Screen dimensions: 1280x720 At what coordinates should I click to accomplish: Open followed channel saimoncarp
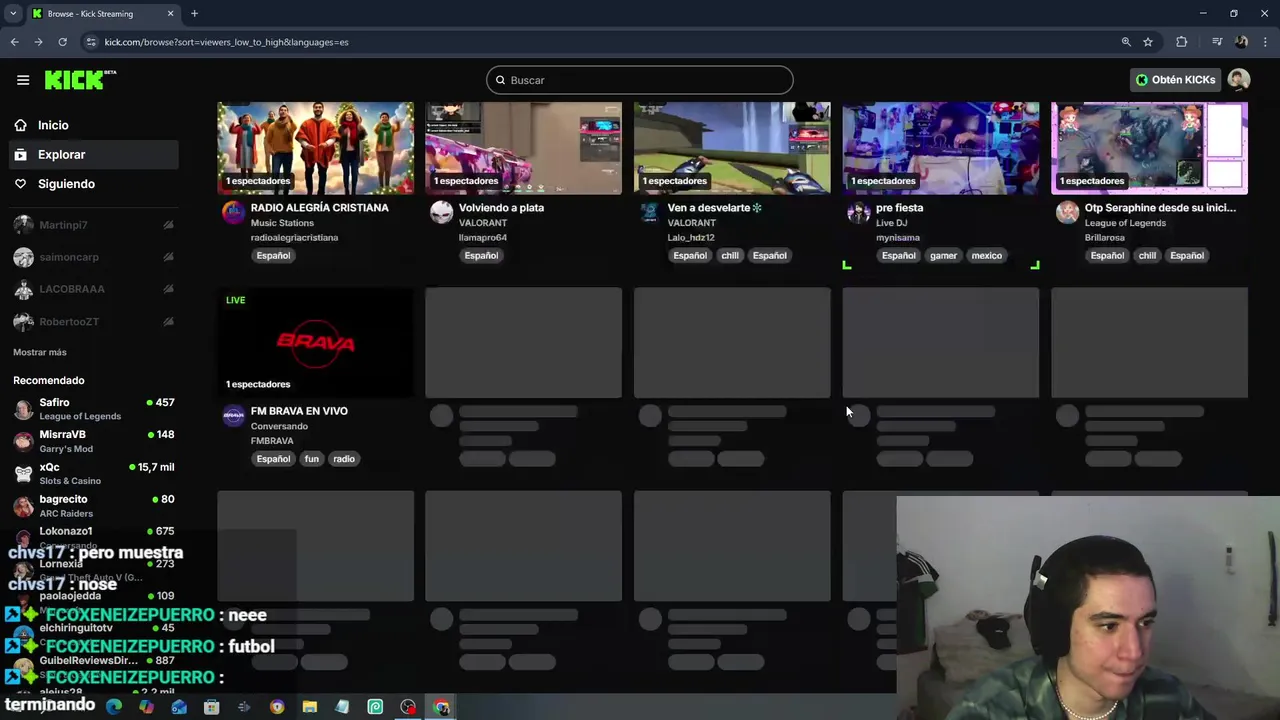point(94,257)
